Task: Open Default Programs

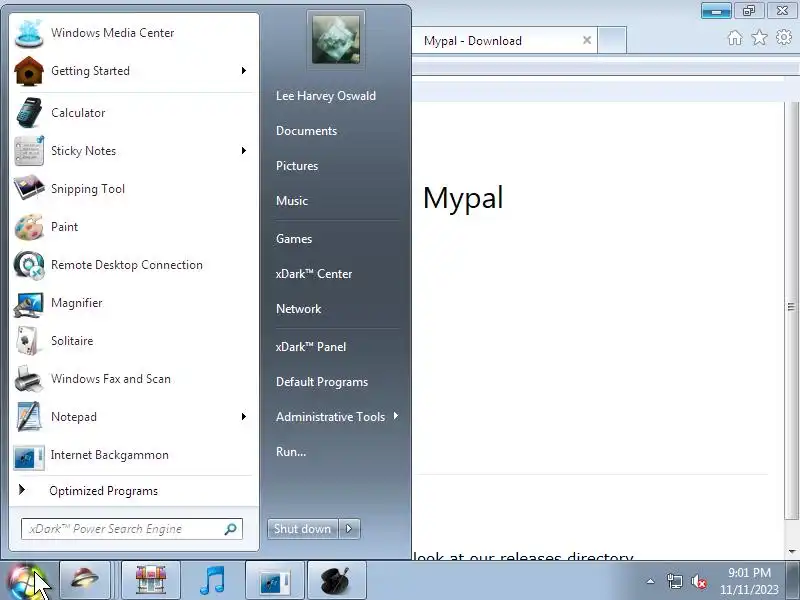Action: [x=322, y=382]
